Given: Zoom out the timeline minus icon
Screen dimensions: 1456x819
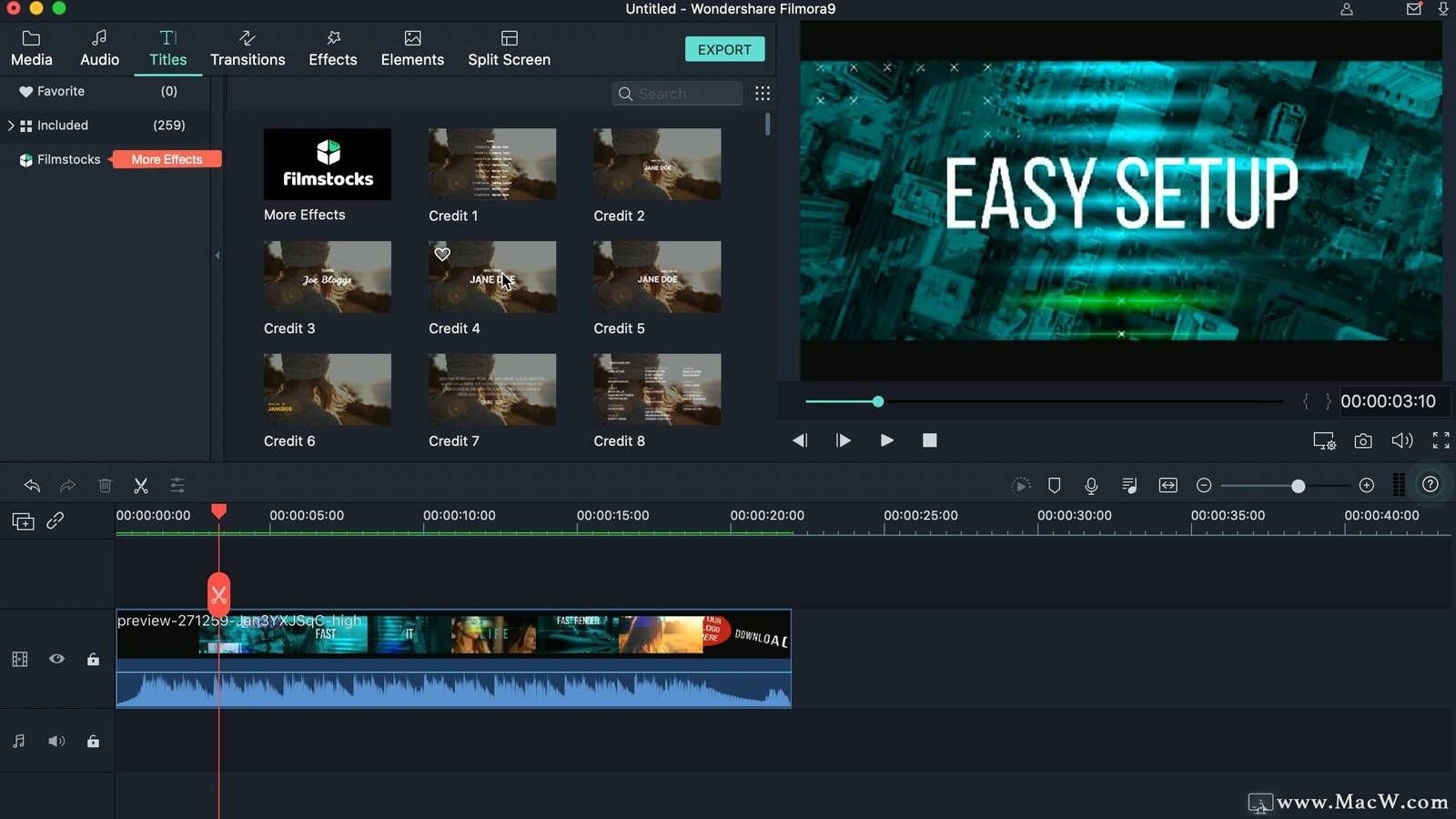Looking at the screenshot, I should click(x=1204, y=485).
